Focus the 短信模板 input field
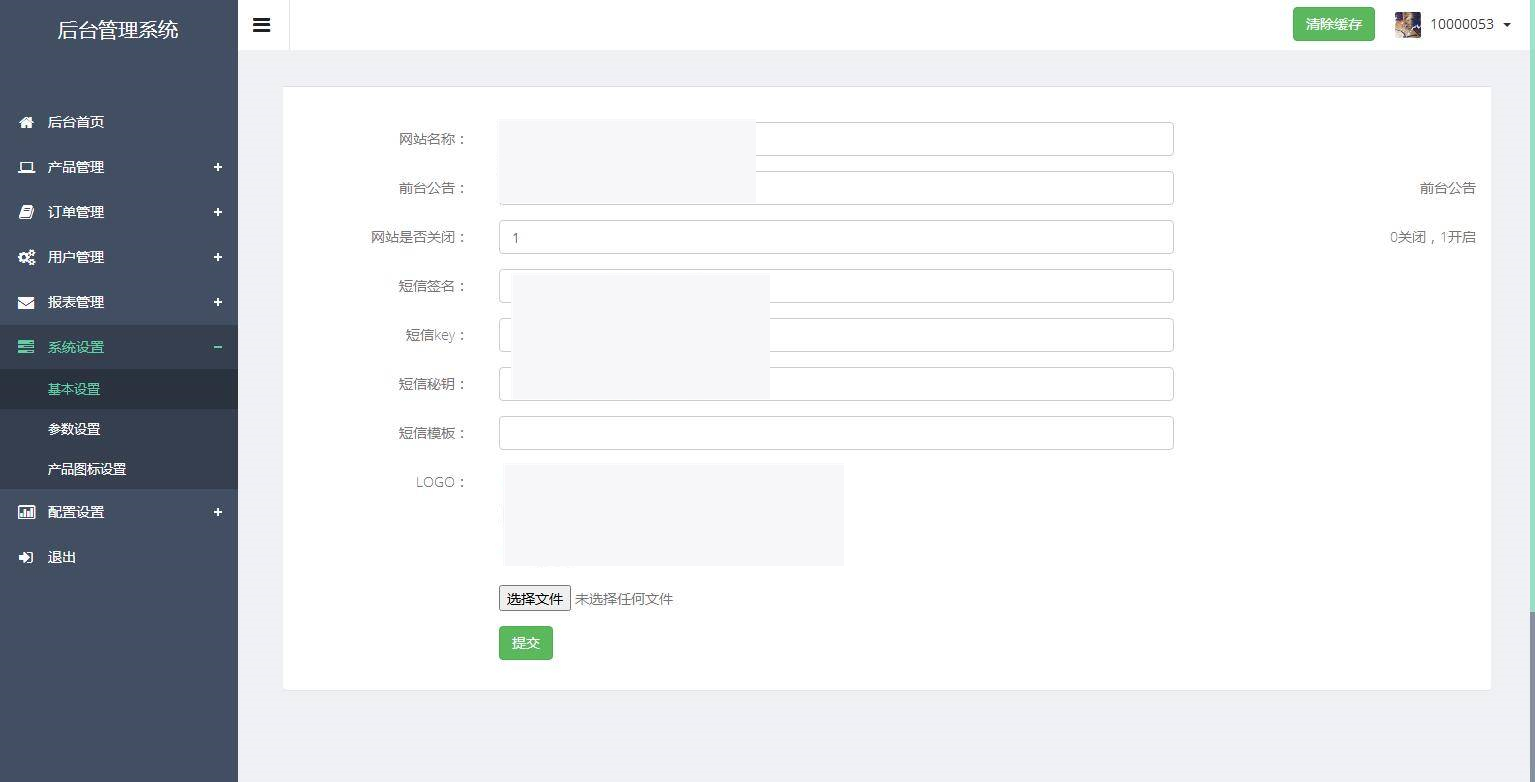1535x782 pixels. (835, 433)
